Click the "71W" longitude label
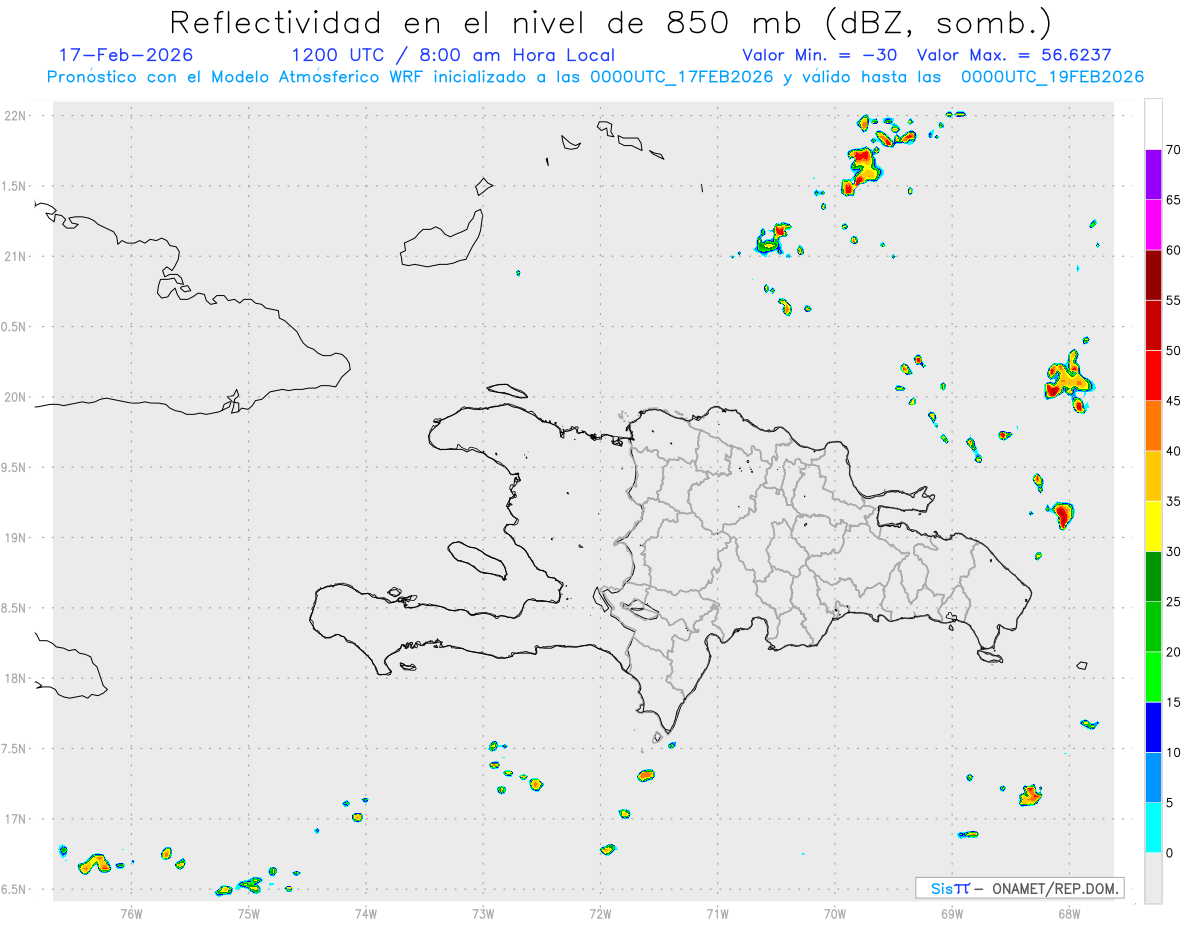 point(717,913)
